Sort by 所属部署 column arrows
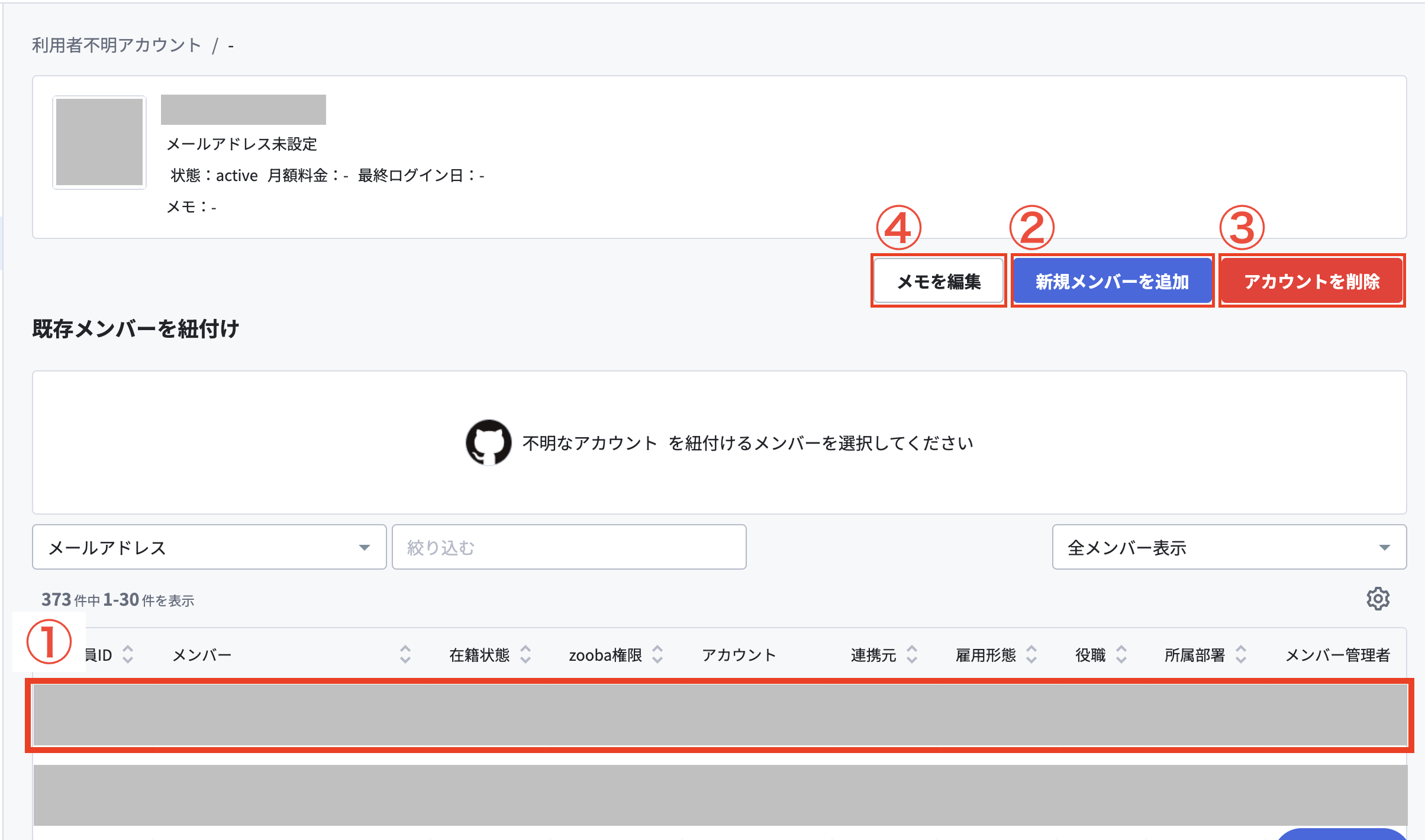Screen dimensions: 1425x840 click(x=1241, y=654)
